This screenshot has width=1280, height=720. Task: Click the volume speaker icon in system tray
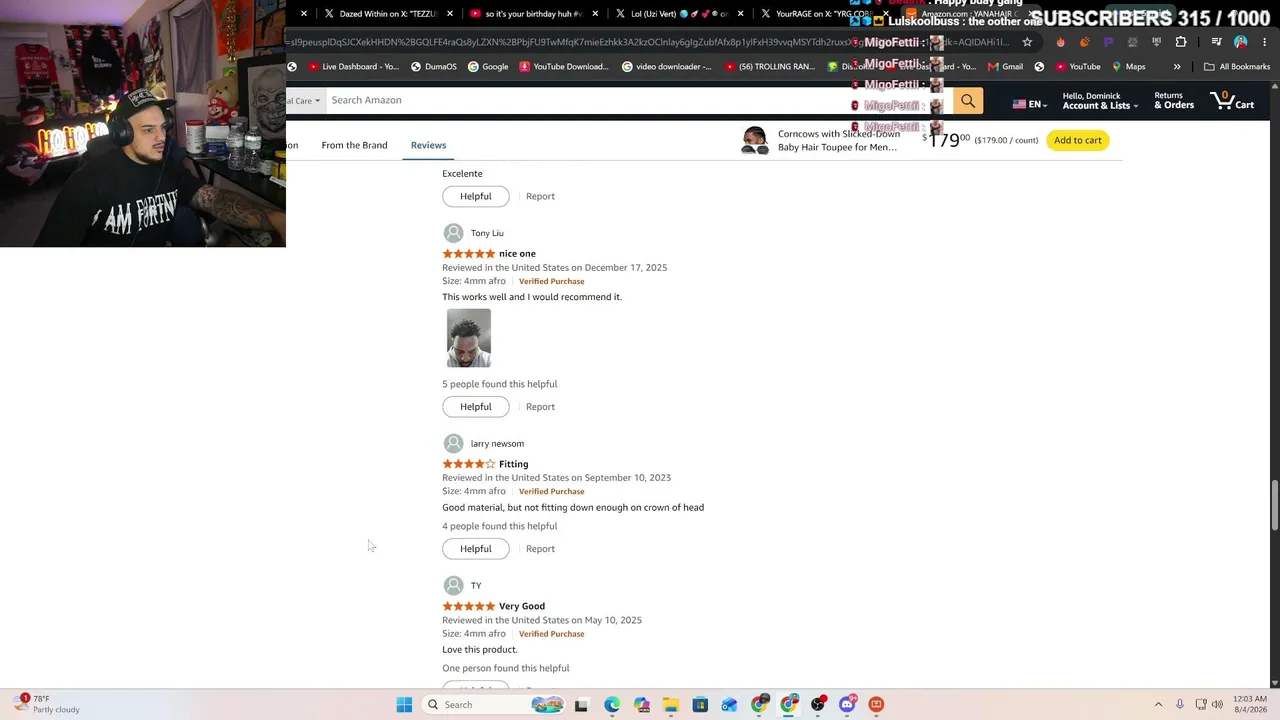pyautogui.click(x=1217, y=705)
